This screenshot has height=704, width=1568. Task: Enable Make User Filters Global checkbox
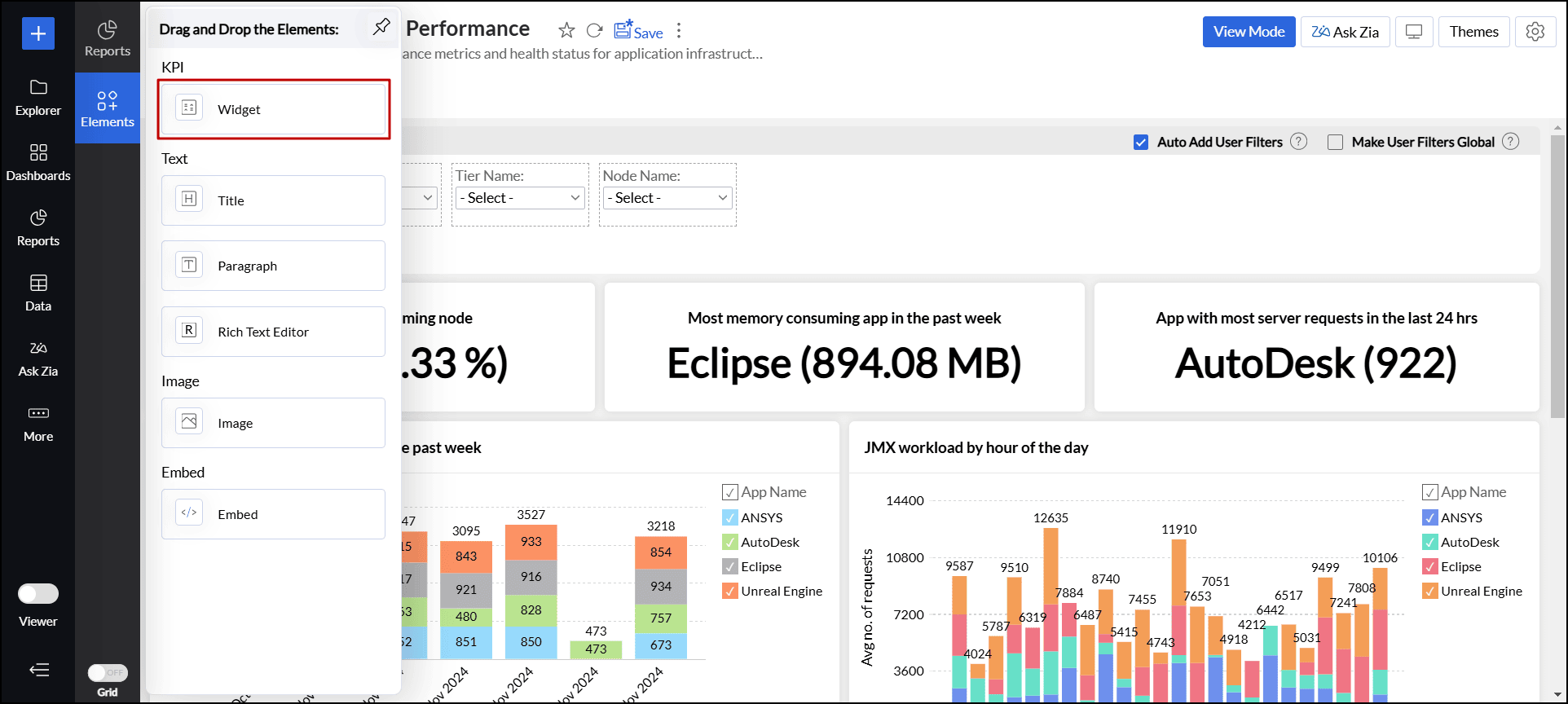1335,143
